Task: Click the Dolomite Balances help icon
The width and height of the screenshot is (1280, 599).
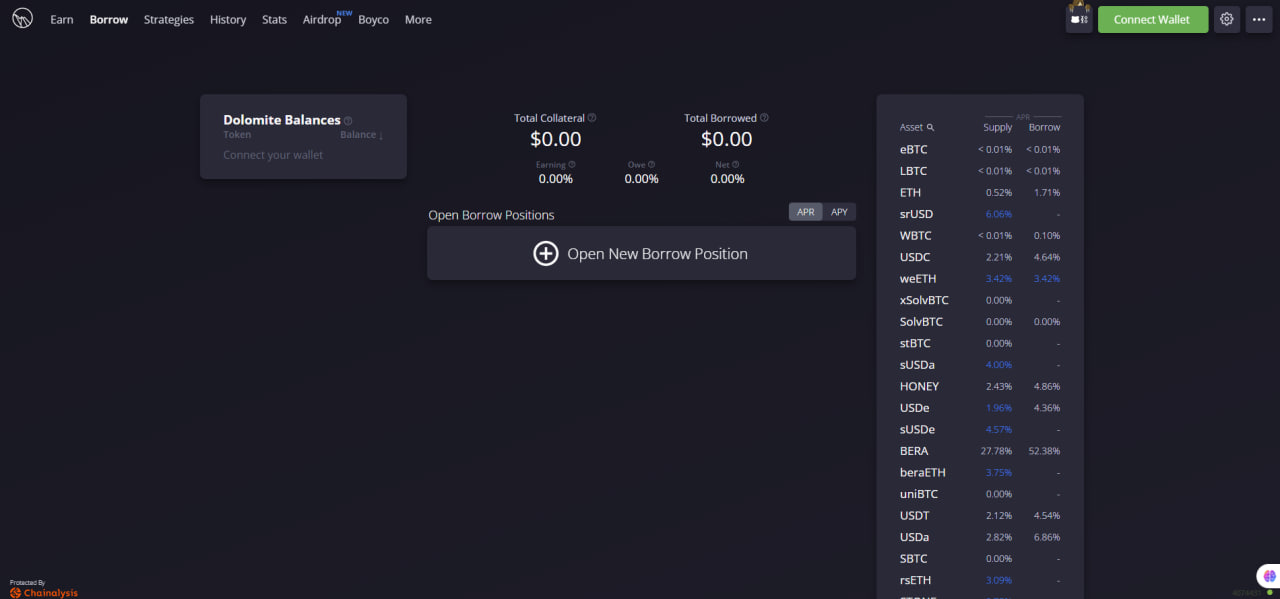Action: [348, 121]
